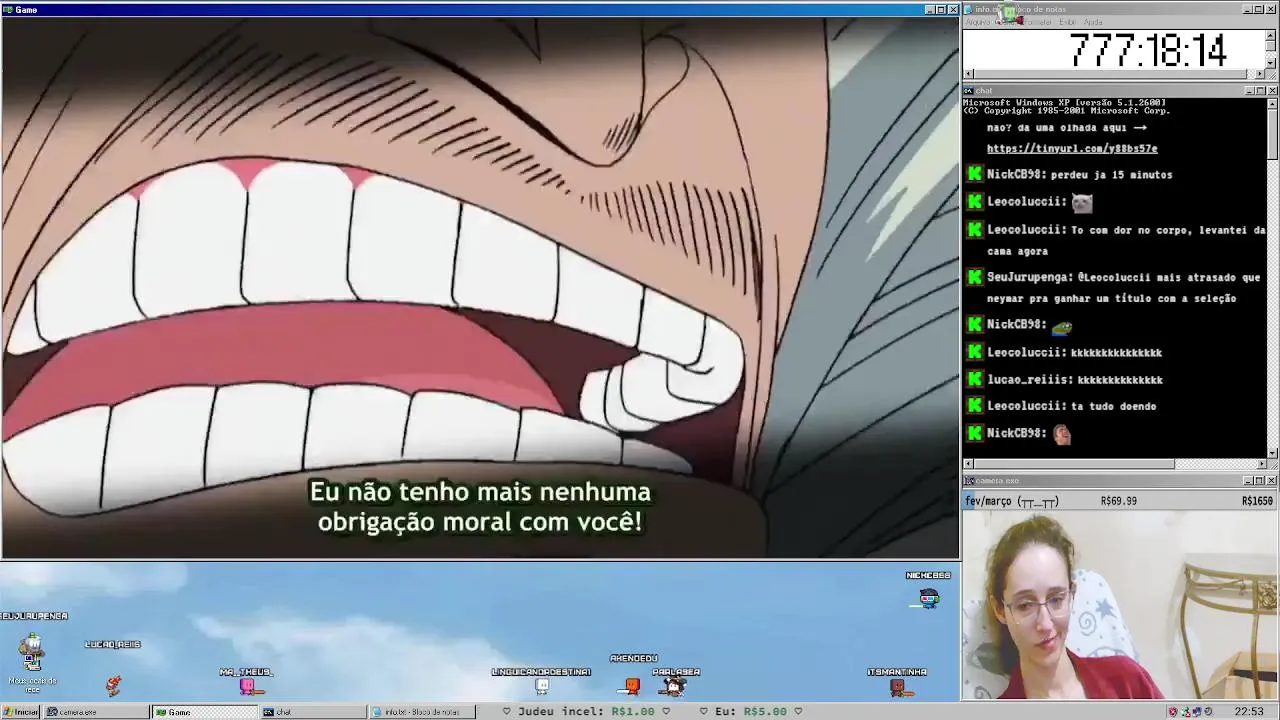Click the LUCAO_REIIS pixel avatar
Viewport: 1280px width, 720px height.
point(113,684)
